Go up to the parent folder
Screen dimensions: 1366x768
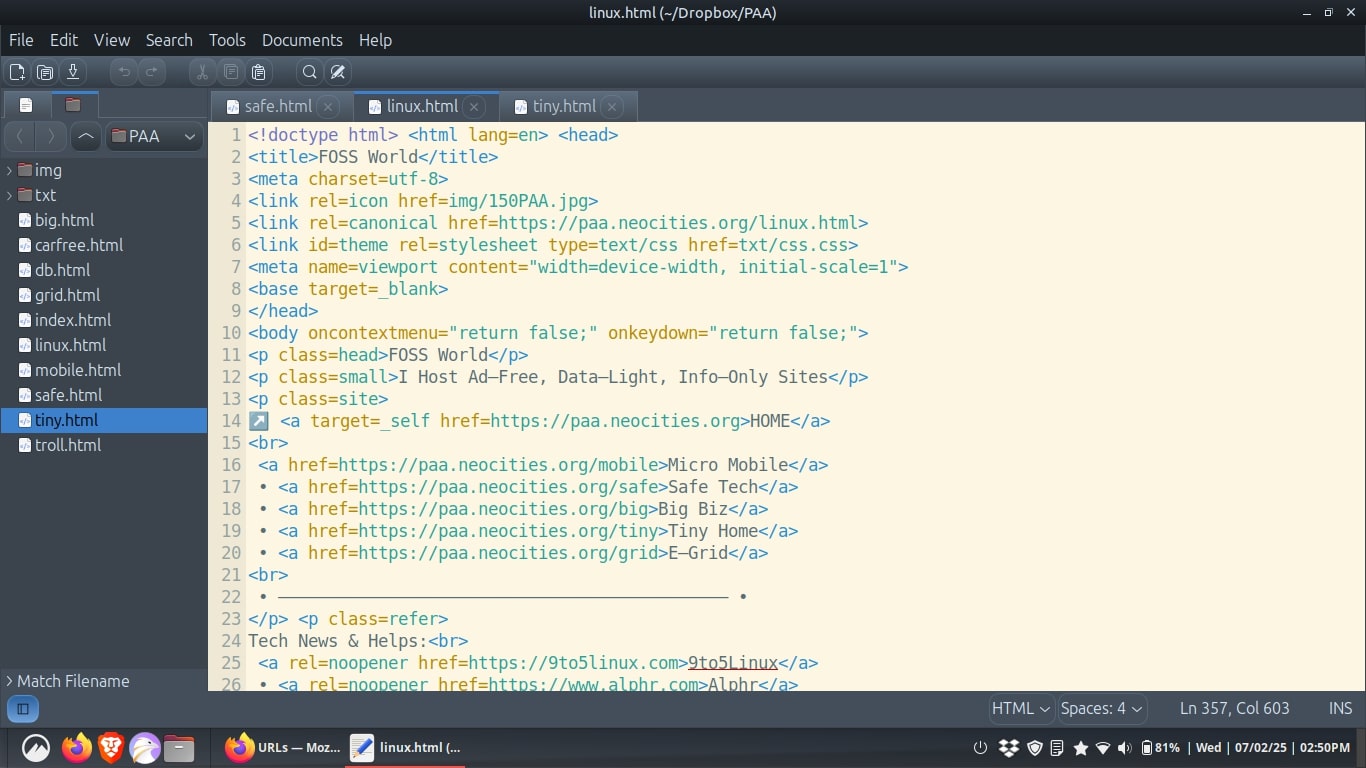point(86,136)
